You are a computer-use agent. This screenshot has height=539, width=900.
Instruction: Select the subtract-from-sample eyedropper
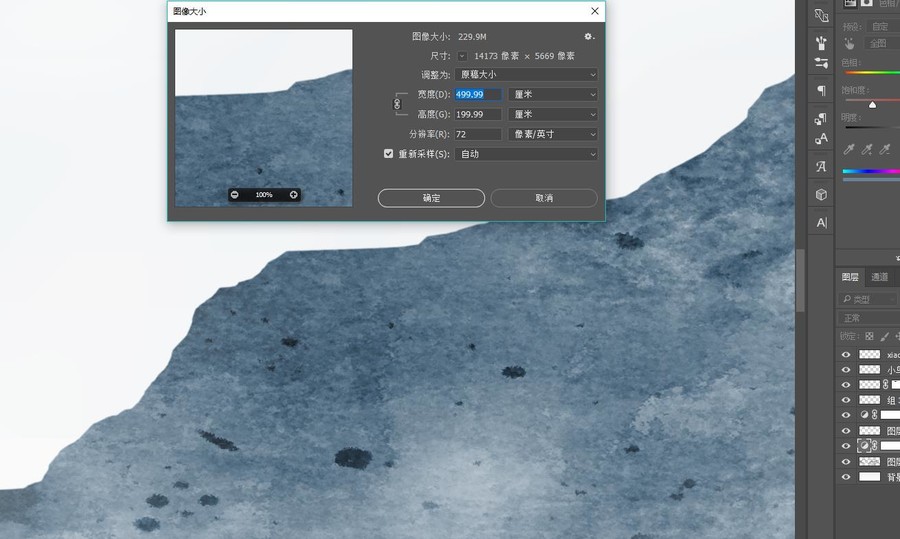click(x=885, y=149)
